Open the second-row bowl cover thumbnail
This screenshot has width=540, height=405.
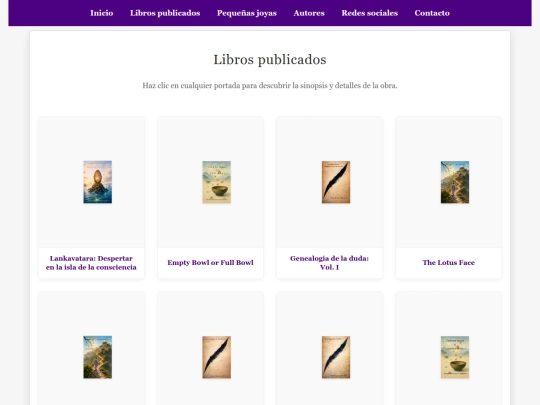[x=455, y=357]
